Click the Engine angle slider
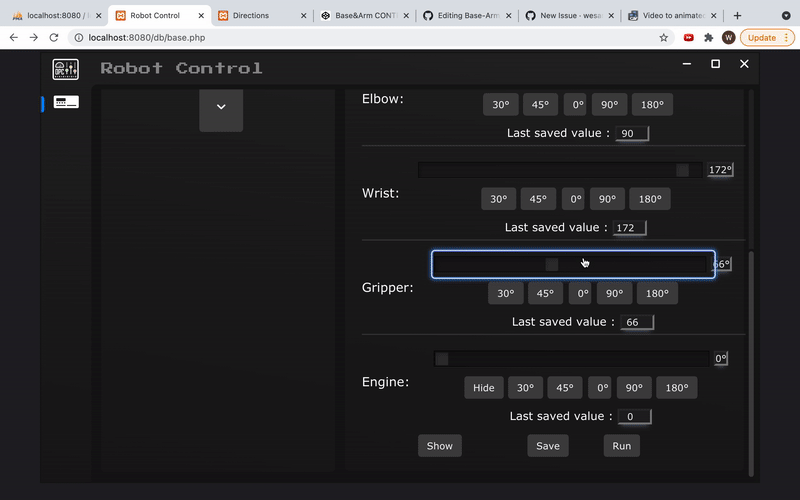 point(571,359)
